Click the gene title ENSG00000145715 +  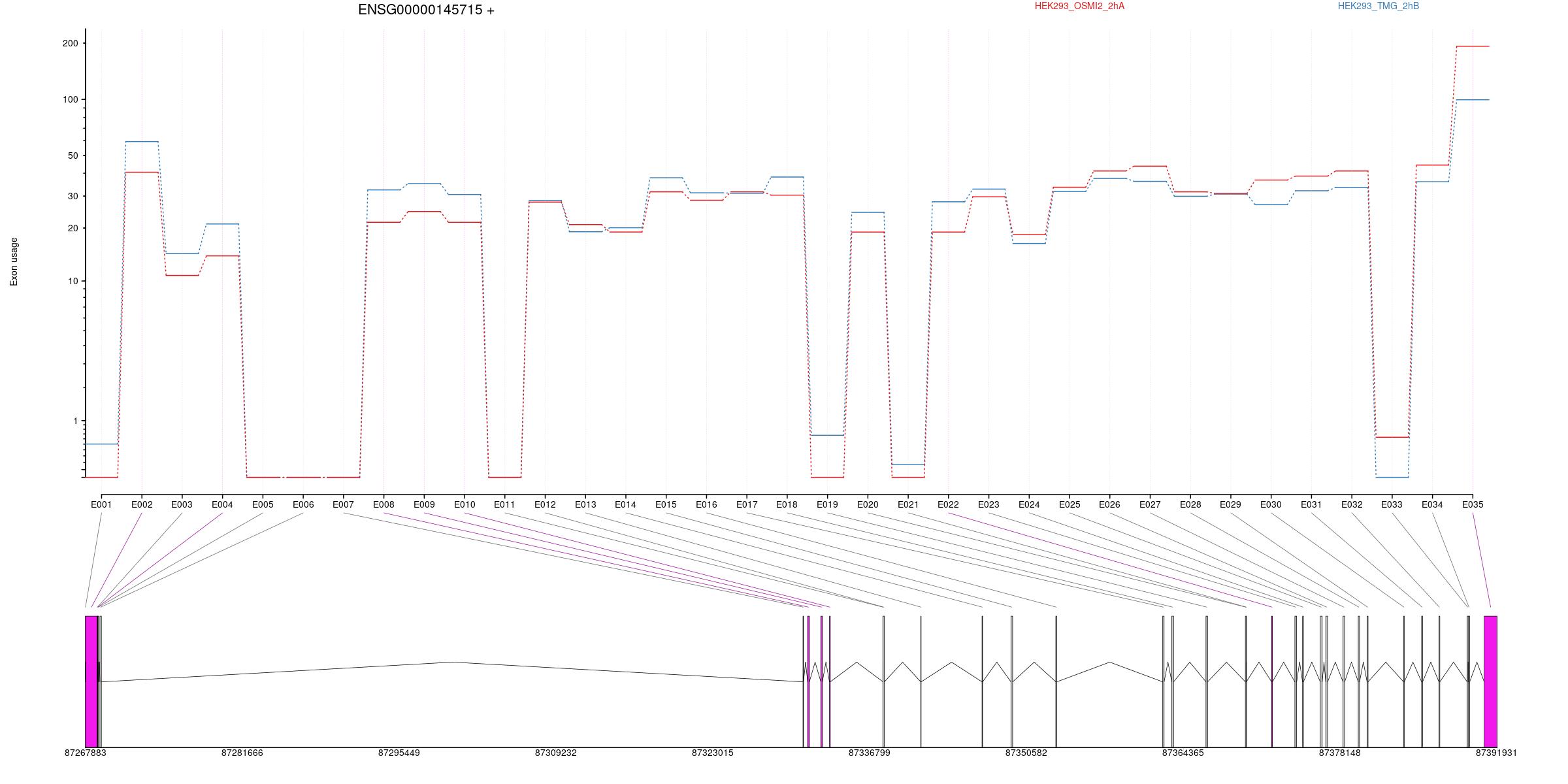click(426, 10)
